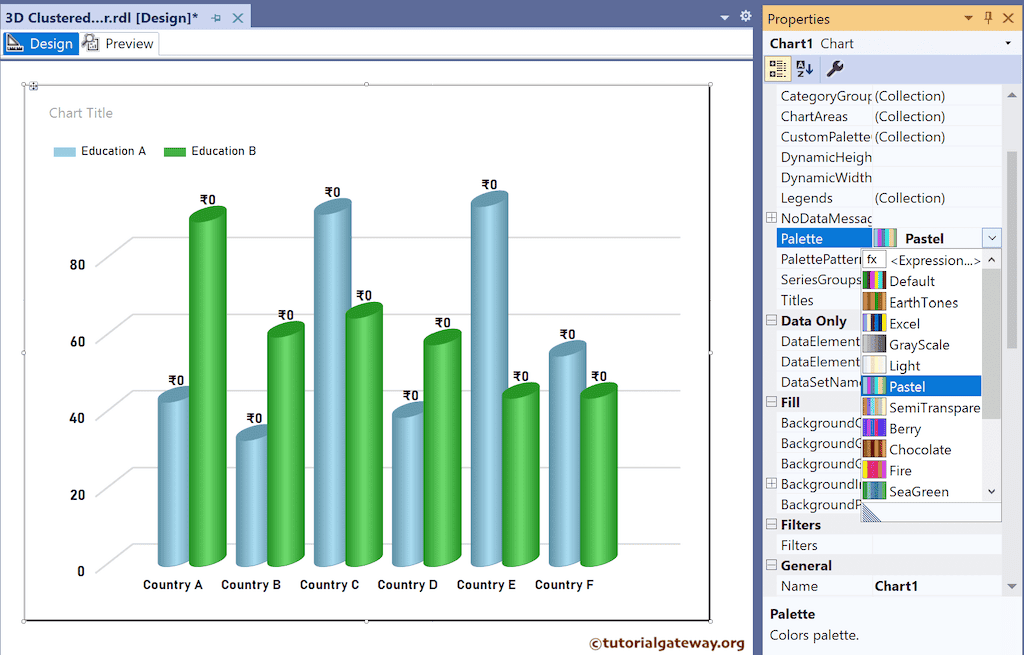Image resolution: width=1024 pixels, height=655 pixels.
Task: Collapse the Data Only category
Action: pyautogui.click(x=771, y=320)
